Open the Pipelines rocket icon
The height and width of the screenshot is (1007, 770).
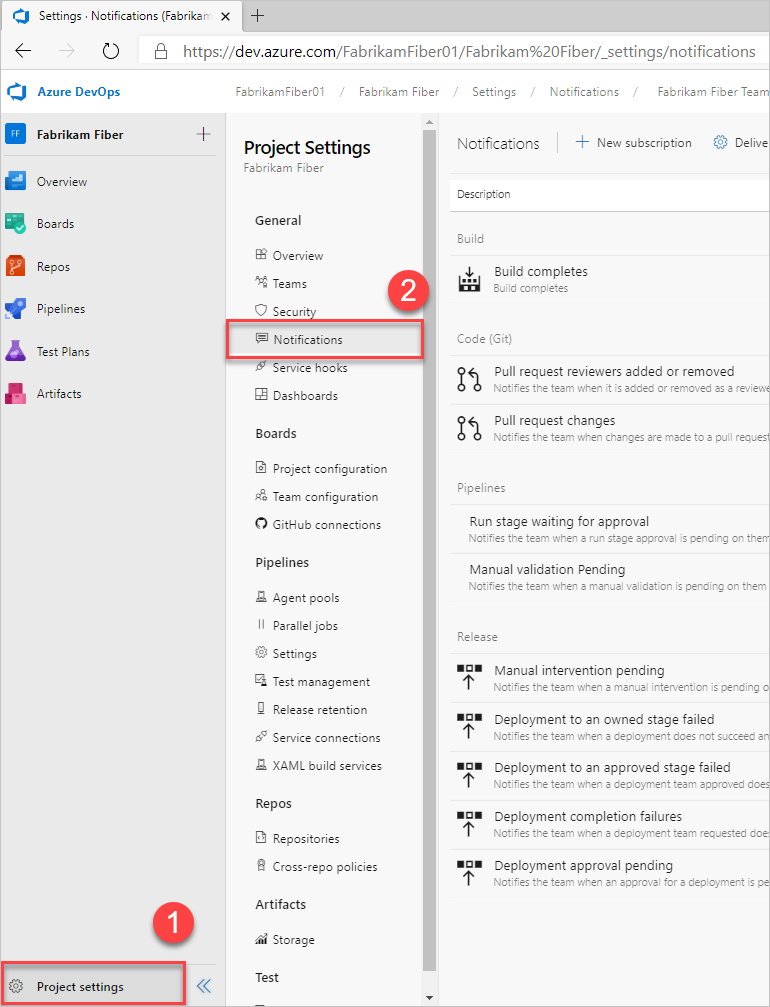[x=16, y=309]
